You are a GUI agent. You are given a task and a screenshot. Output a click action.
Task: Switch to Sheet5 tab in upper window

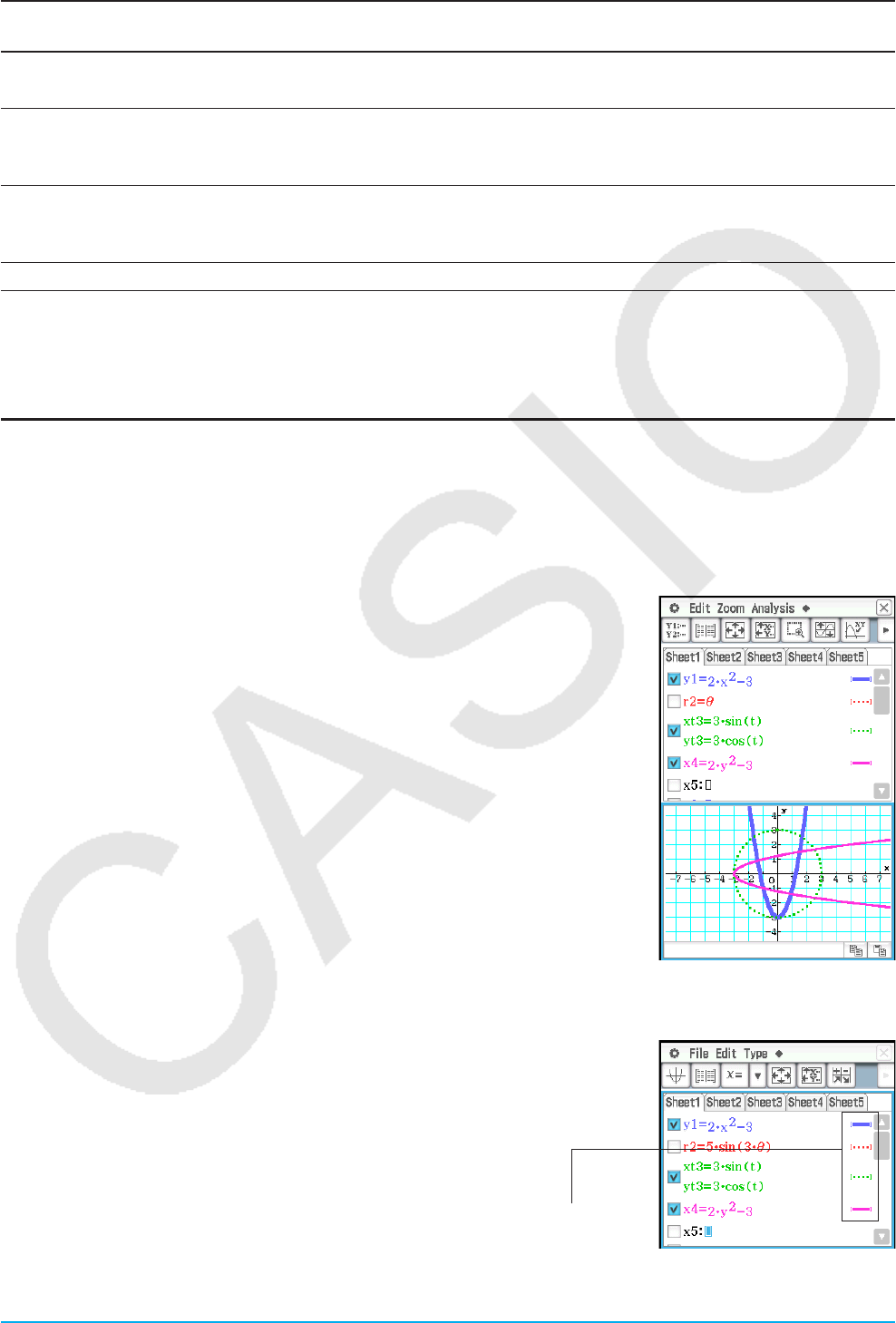(x=846, y=657)
